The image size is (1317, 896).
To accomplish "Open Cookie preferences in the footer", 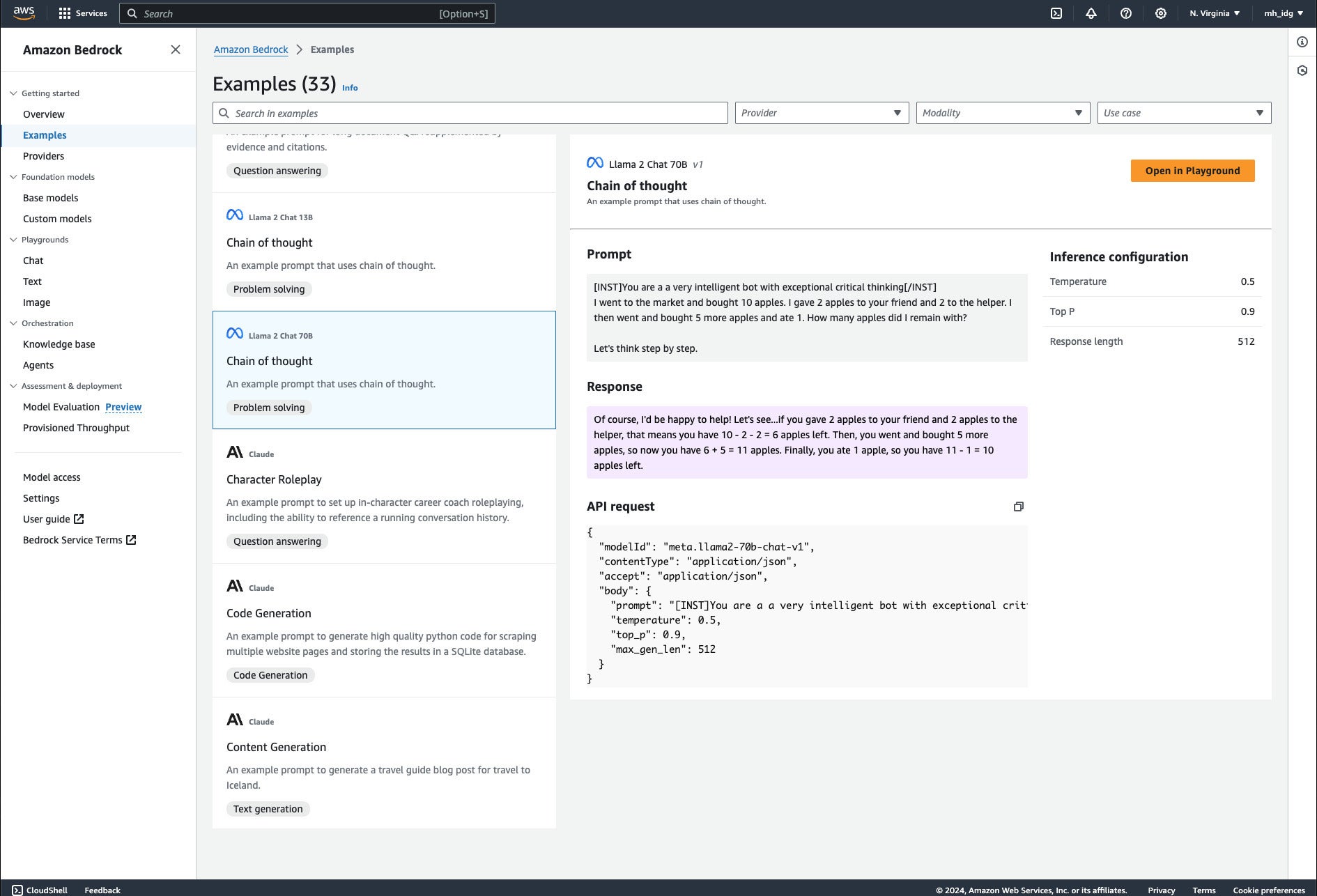I will 1269,890.
